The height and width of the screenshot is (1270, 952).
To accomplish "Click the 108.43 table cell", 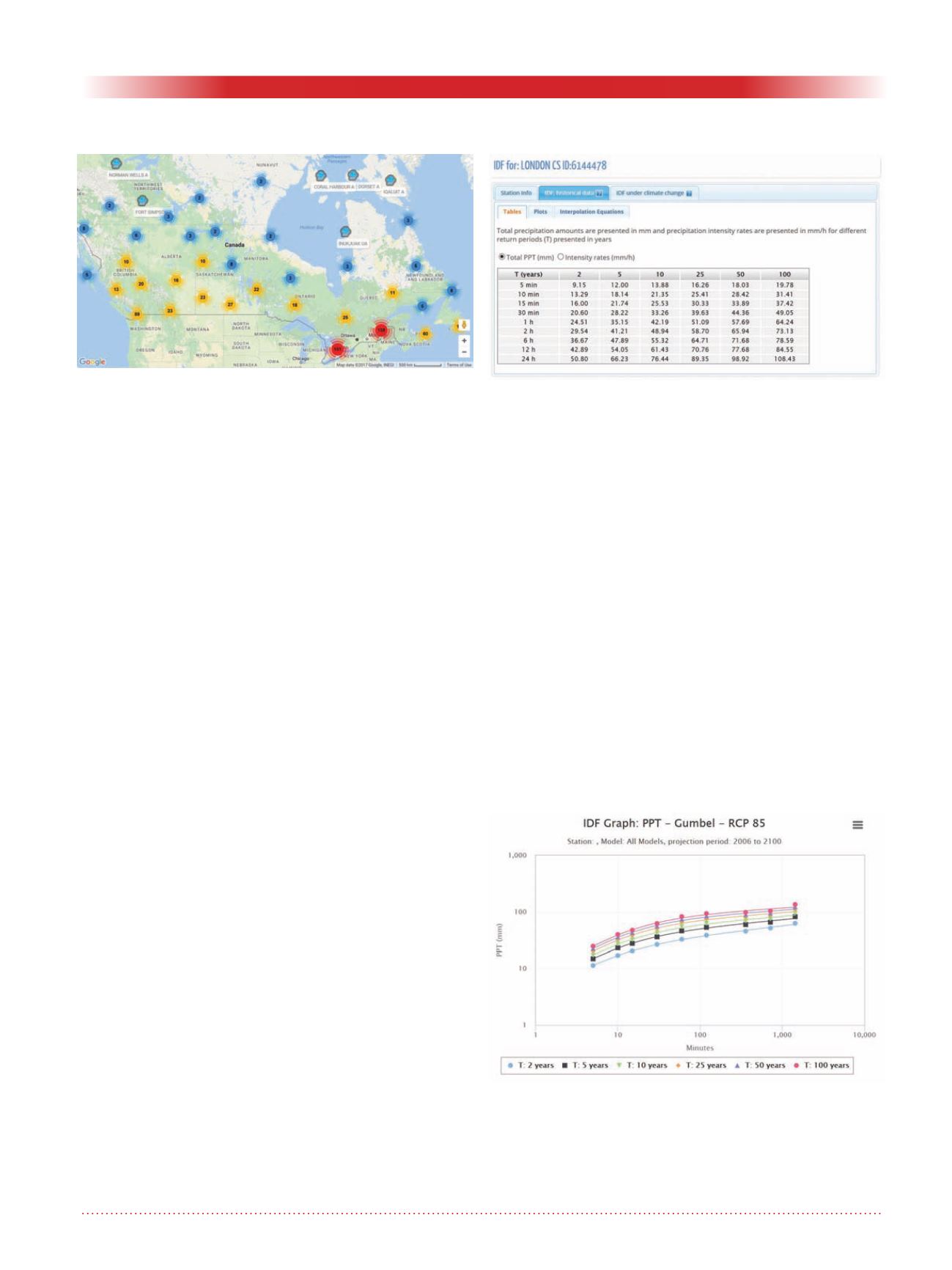I will click(784, 359).
